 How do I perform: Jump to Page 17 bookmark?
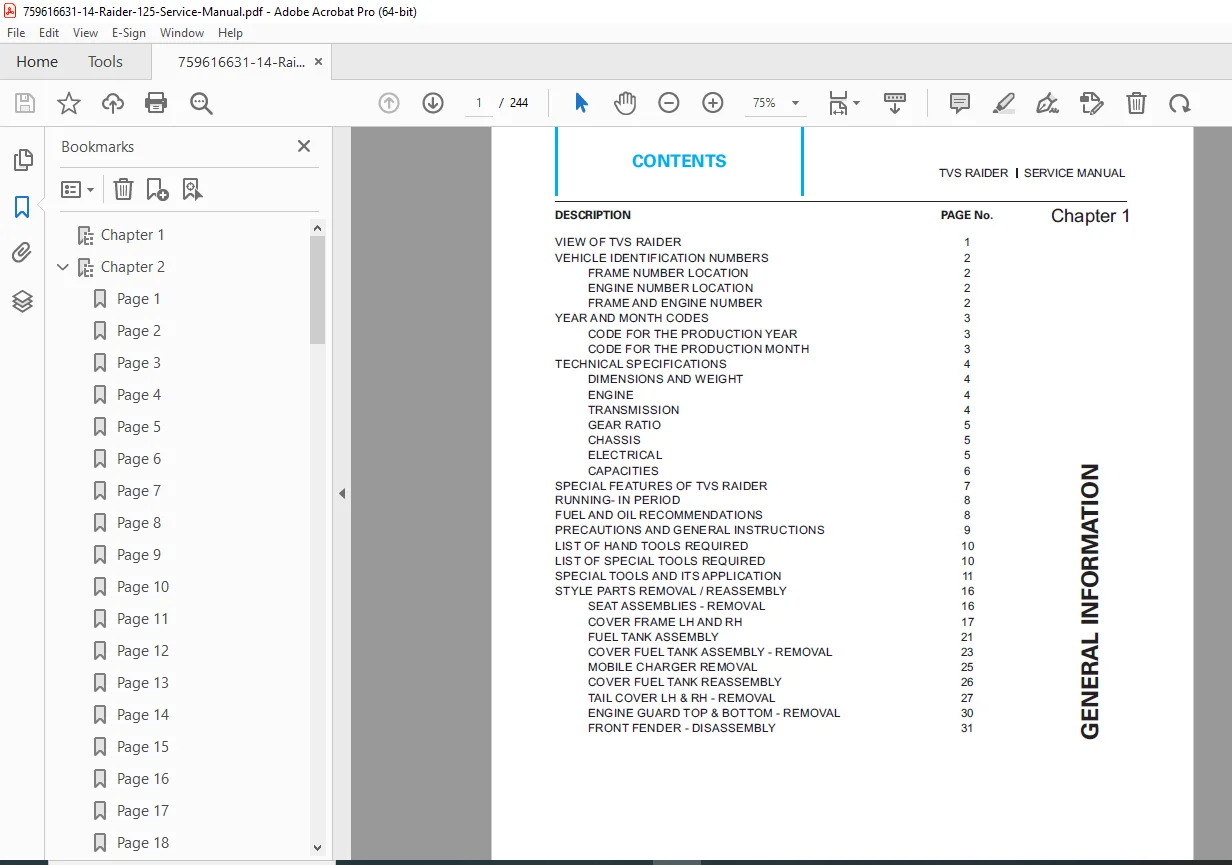[143, 811]
